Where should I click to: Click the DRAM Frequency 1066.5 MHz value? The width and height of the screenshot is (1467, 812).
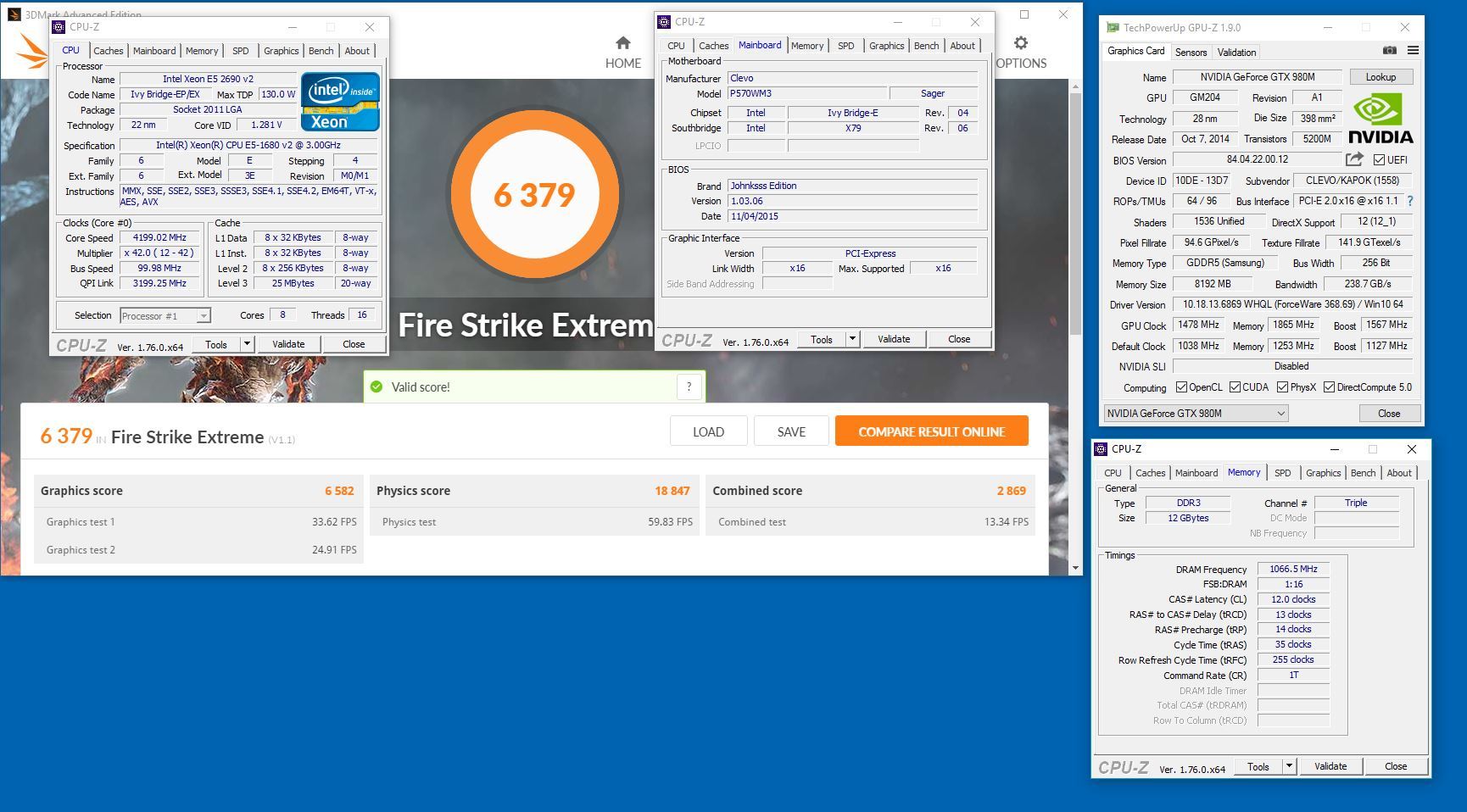tap(1293, 569)
